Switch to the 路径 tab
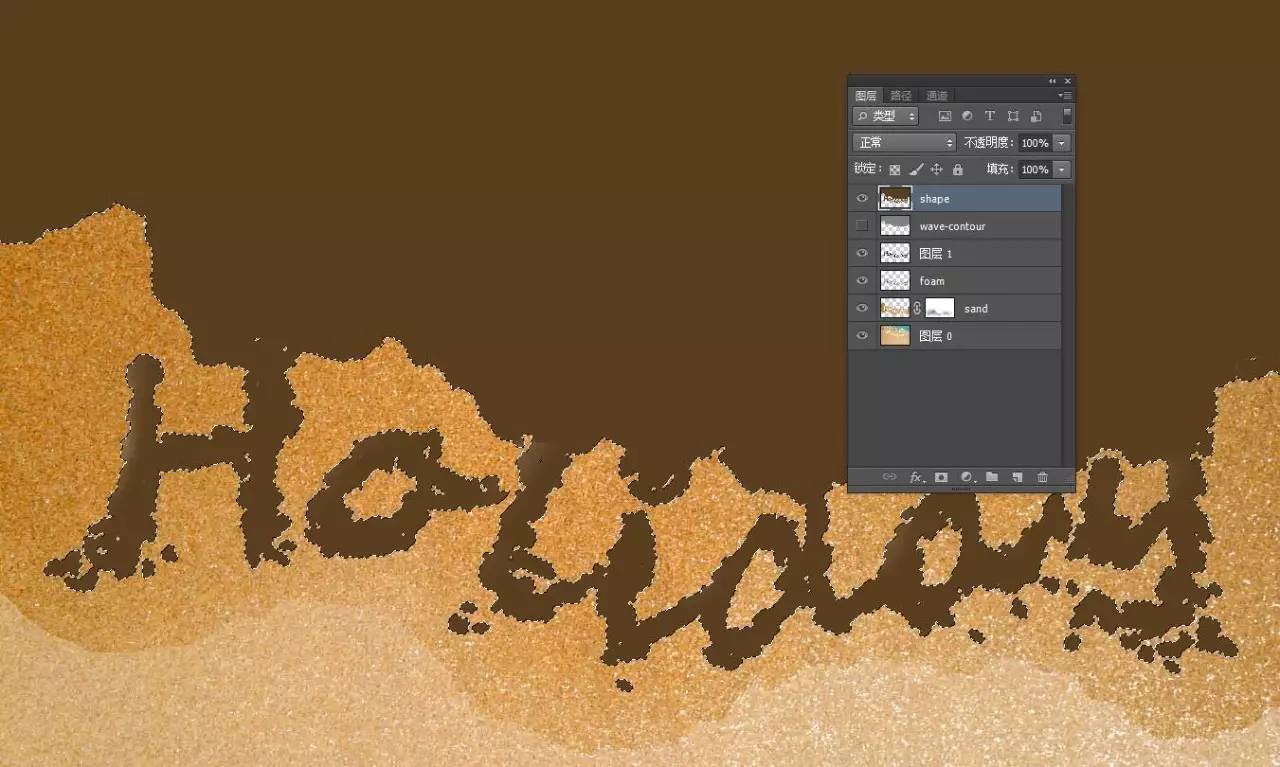 point(901,96)
